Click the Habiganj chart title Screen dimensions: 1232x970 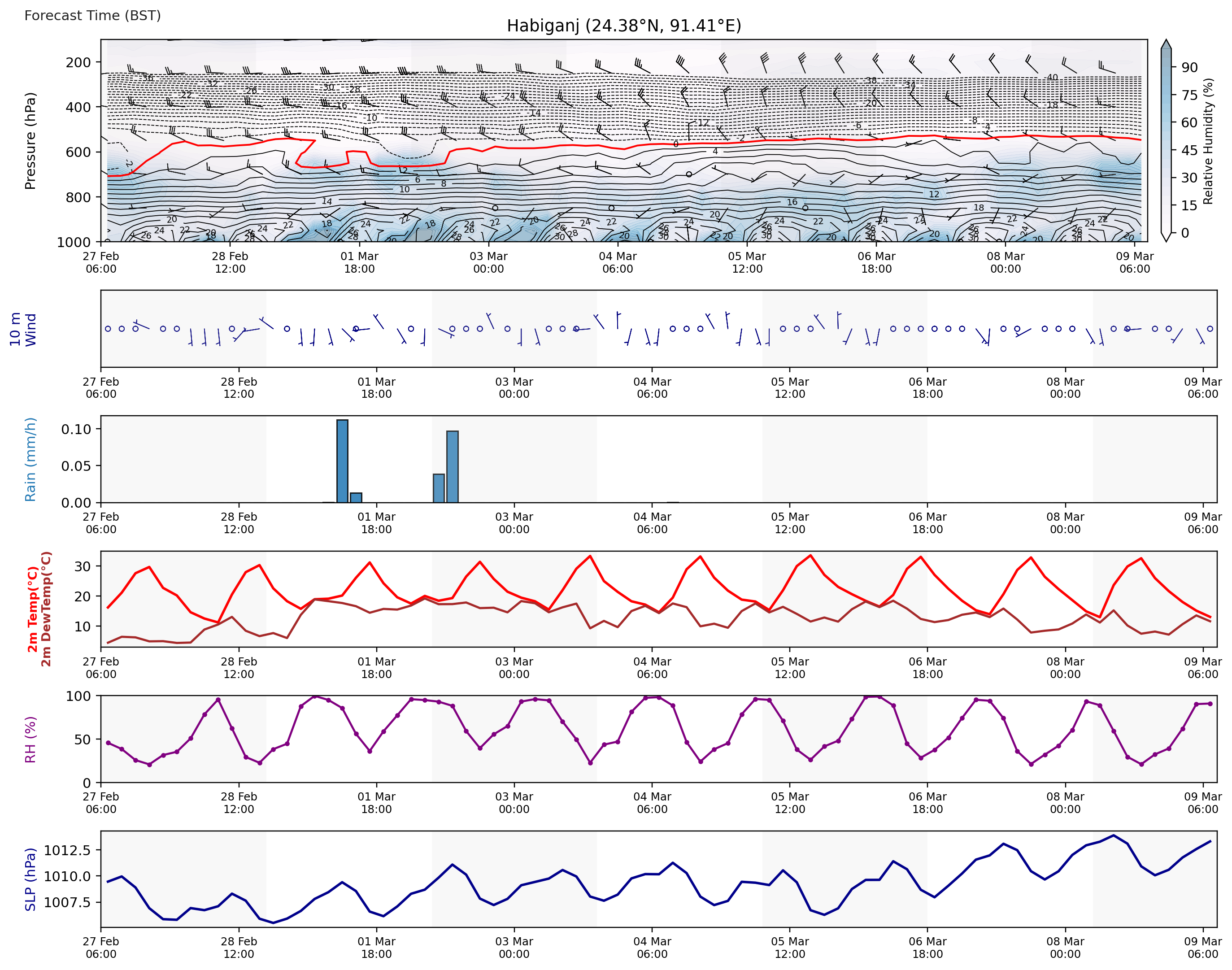coord(624,26)
